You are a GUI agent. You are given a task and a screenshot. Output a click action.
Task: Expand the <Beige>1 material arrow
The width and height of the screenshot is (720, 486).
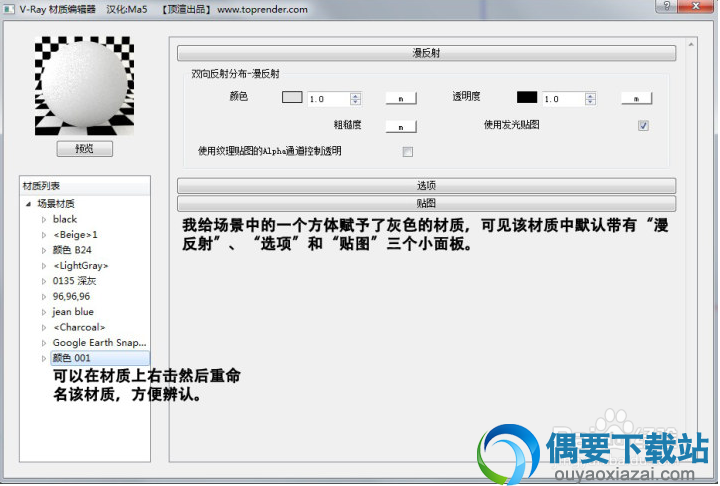(44, 235)
